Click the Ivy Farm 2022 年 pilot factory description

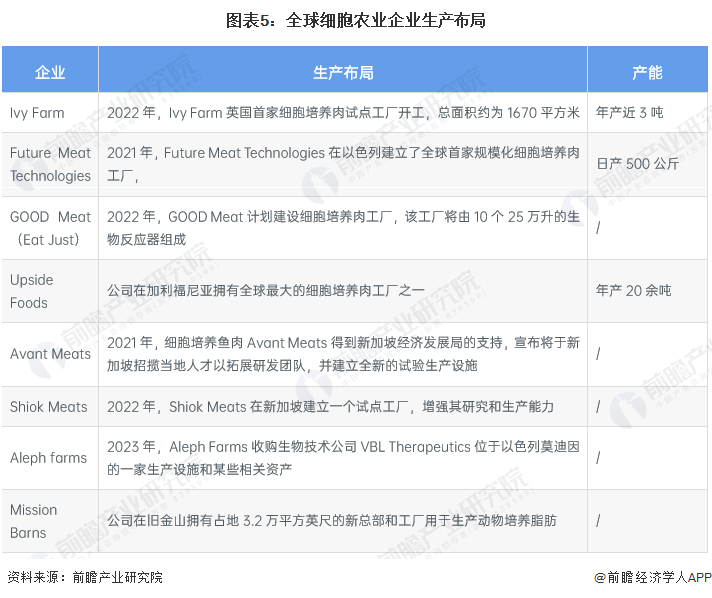pyautogui.click(x=343, y=113)
